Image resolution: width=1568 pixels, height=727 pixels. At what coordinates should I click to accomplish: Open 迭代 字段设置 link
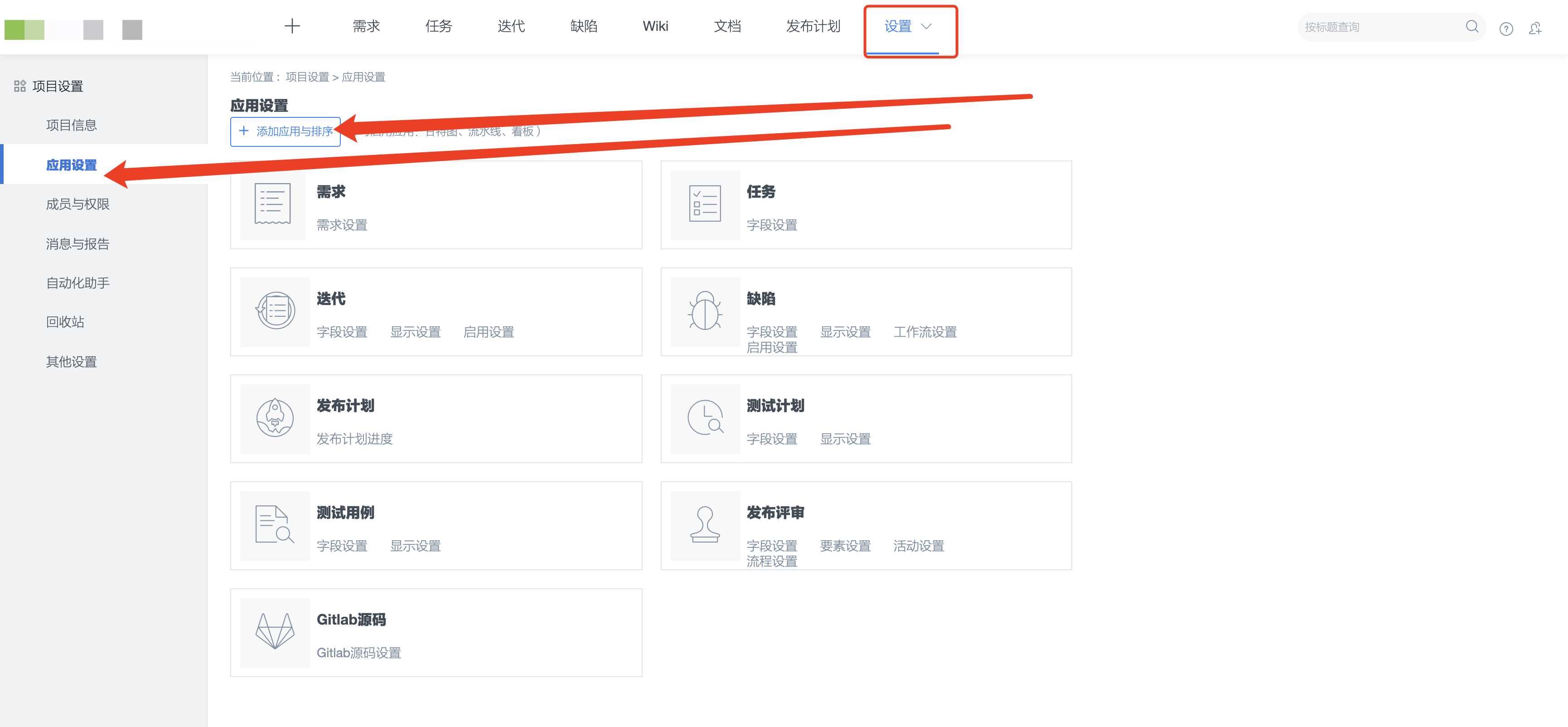click(x=342, y=332)
